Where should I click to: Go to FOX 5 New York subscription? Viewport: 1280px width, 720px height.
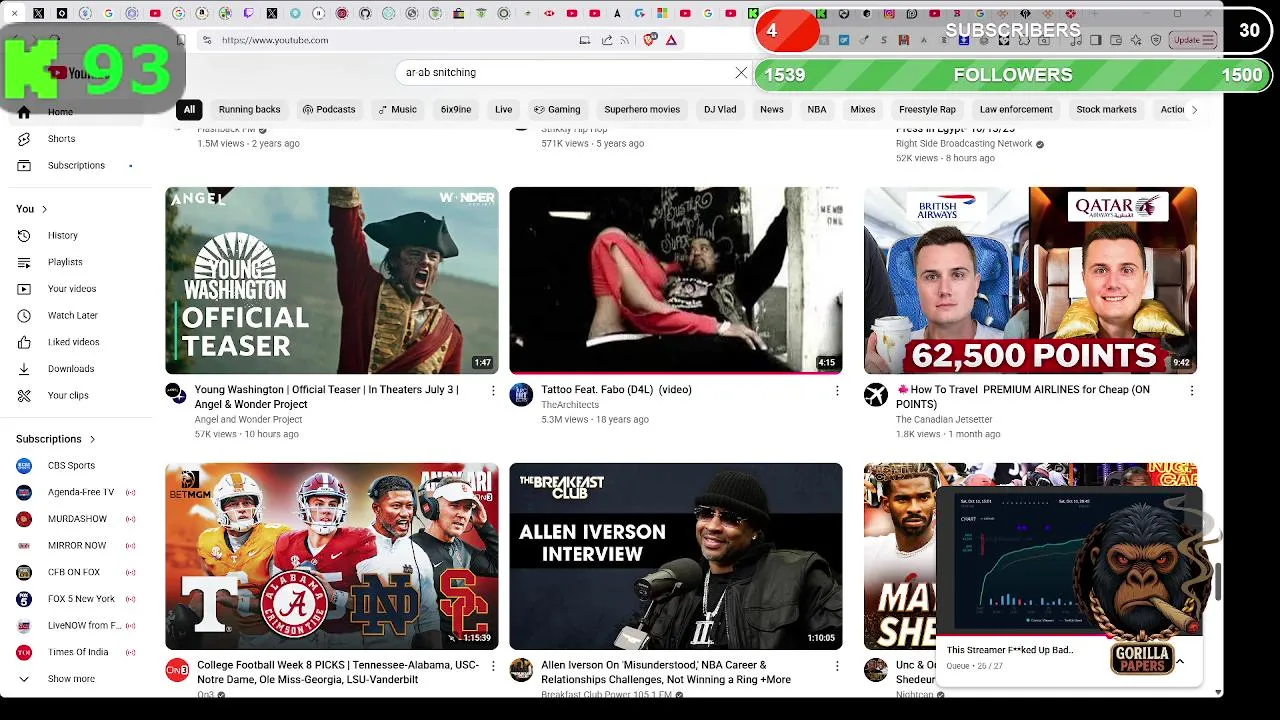76,599
